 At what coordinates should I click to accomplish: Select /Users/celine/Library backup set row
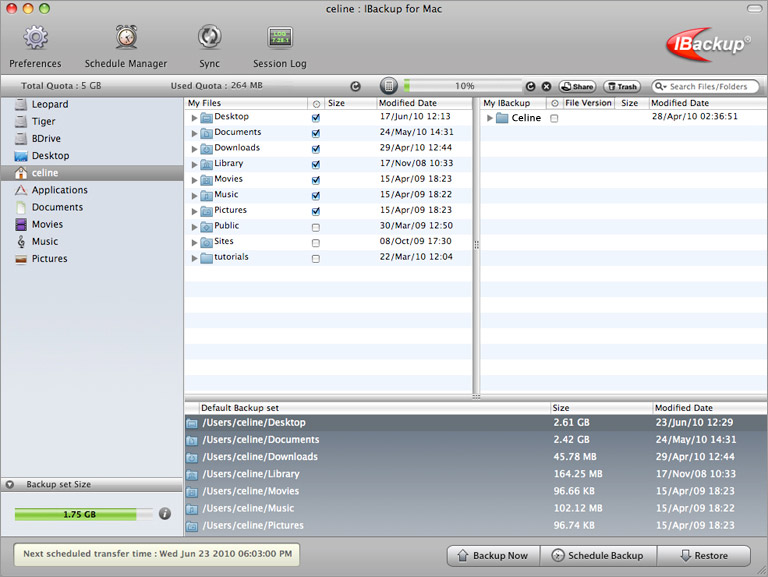pos(476,474)
